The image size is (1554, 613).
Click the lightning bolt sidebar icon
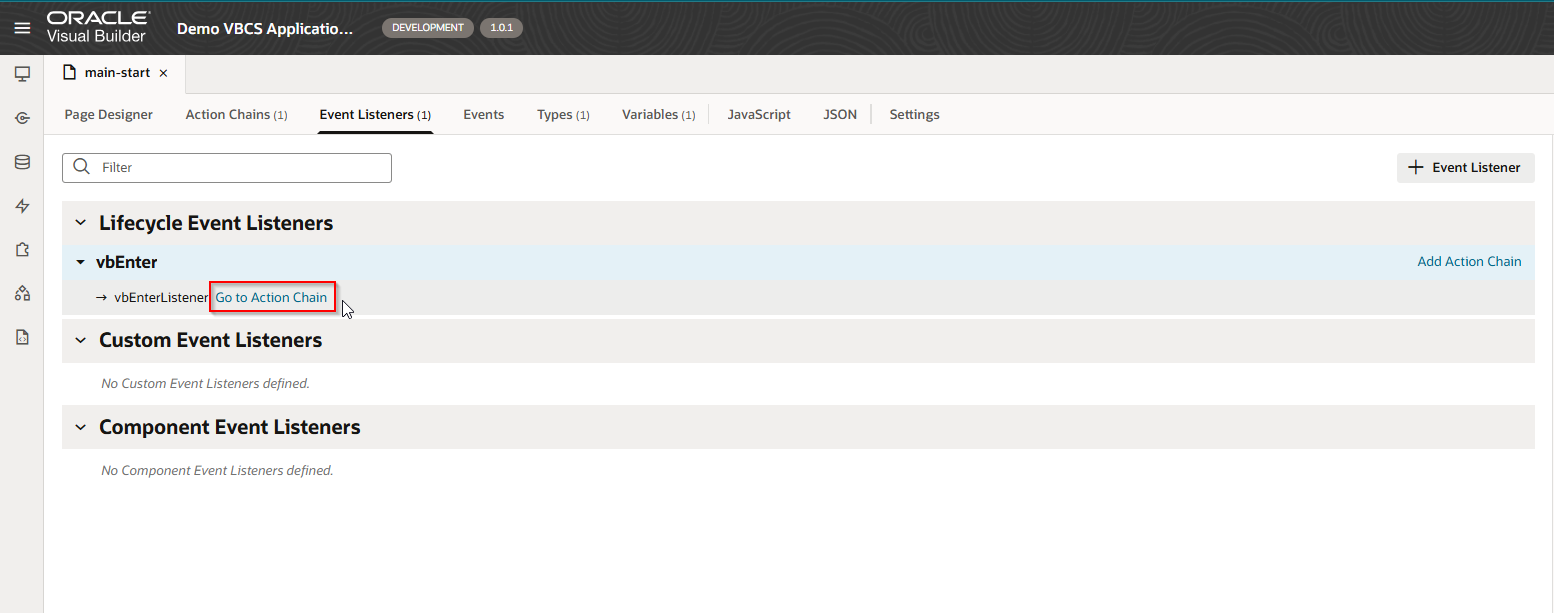click(22, 206)
